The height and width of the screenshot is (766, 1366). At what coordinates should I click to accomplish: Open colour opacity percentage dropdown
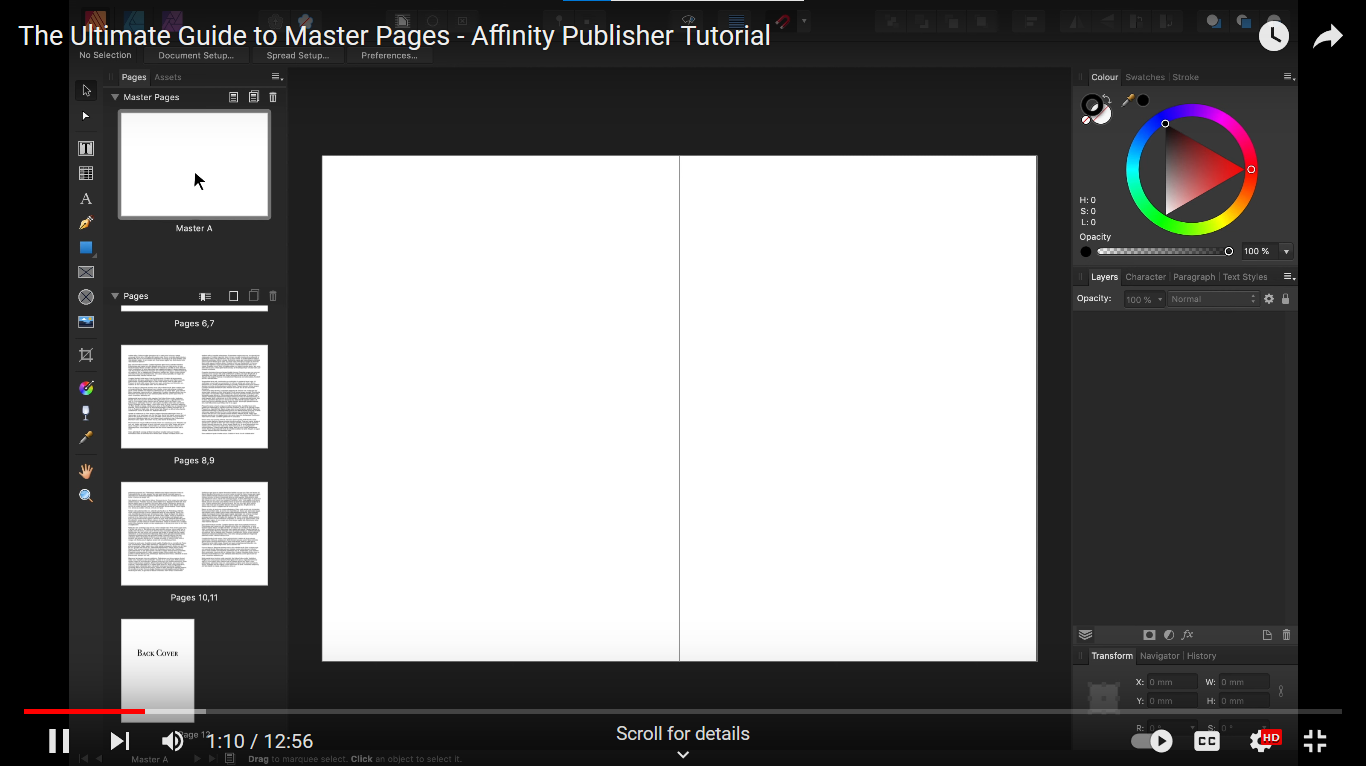pos(1286,251)
